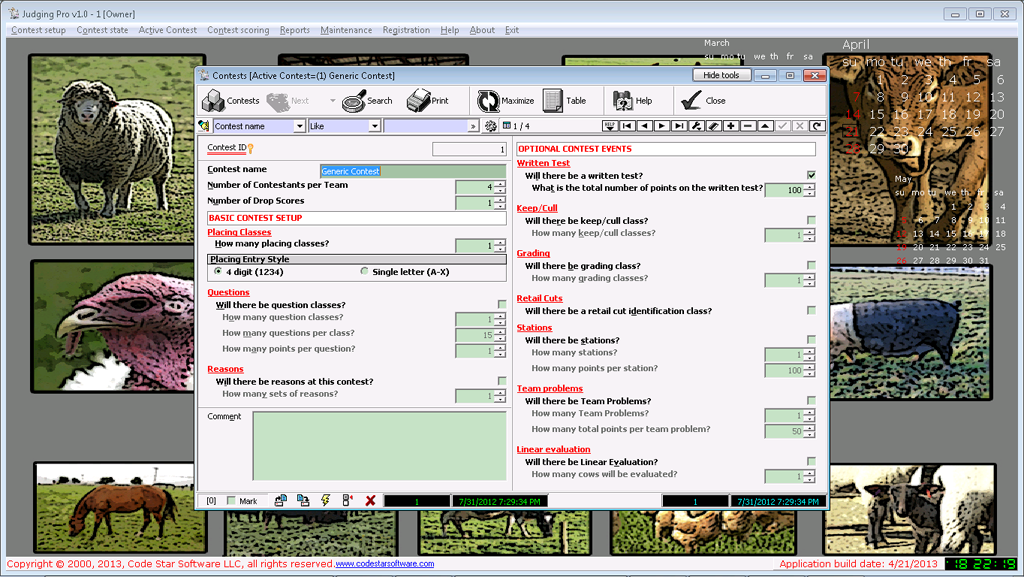Uncheck the written test checkbox
The width and height of the screenshot is (1024, 577).
pyautogui.click(x=811, y=175)
